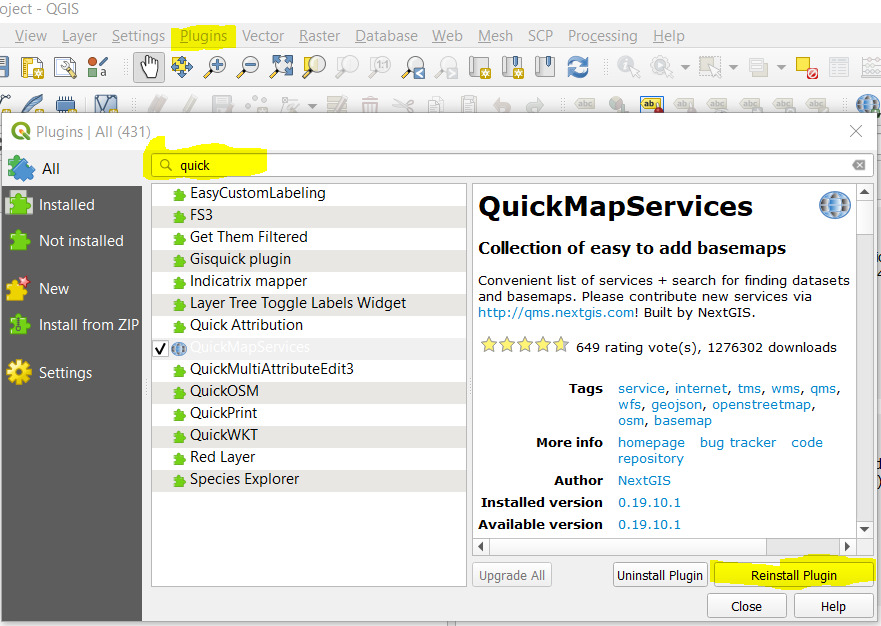Select the Identify Features tool
This screenshot has height=626, width=881.
click(x=628, y=67)
